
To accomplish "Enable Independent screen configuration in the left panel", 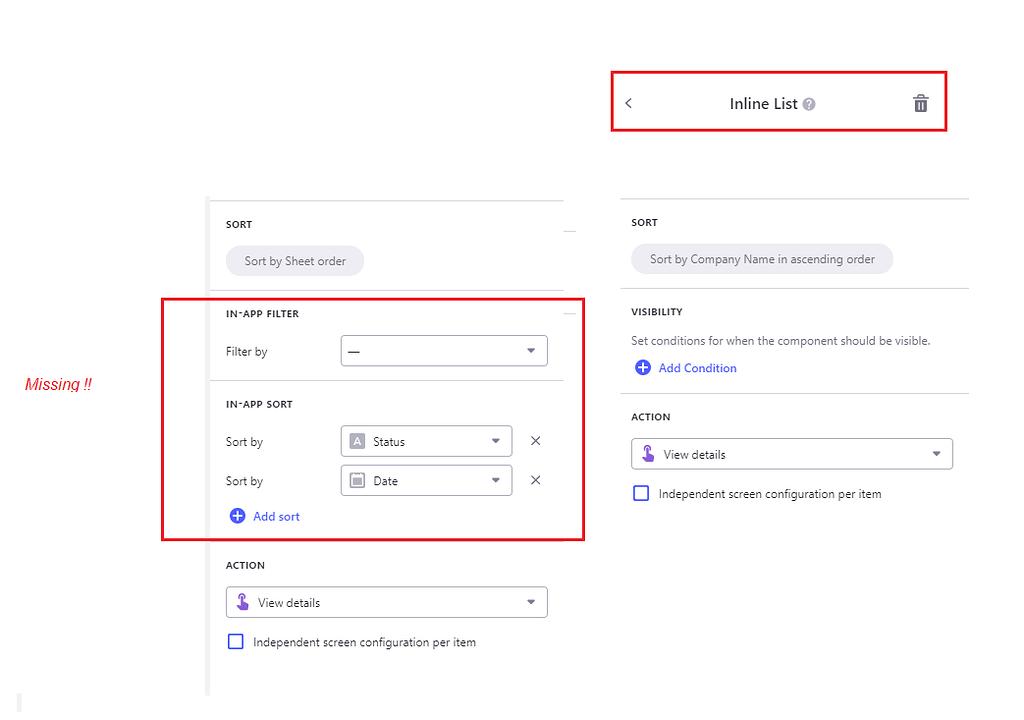I will coord(235,642).
